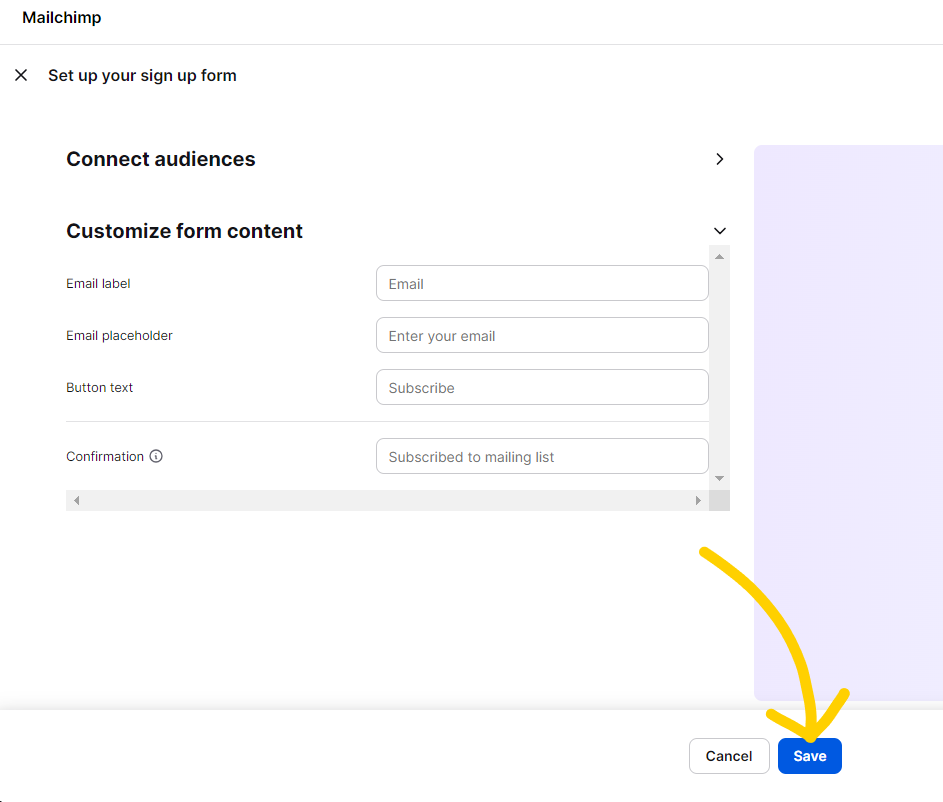The height and width of the screenshot is (802, 943).
Task: Click the Mailchimp title text
Action: (x=62, y=17)
